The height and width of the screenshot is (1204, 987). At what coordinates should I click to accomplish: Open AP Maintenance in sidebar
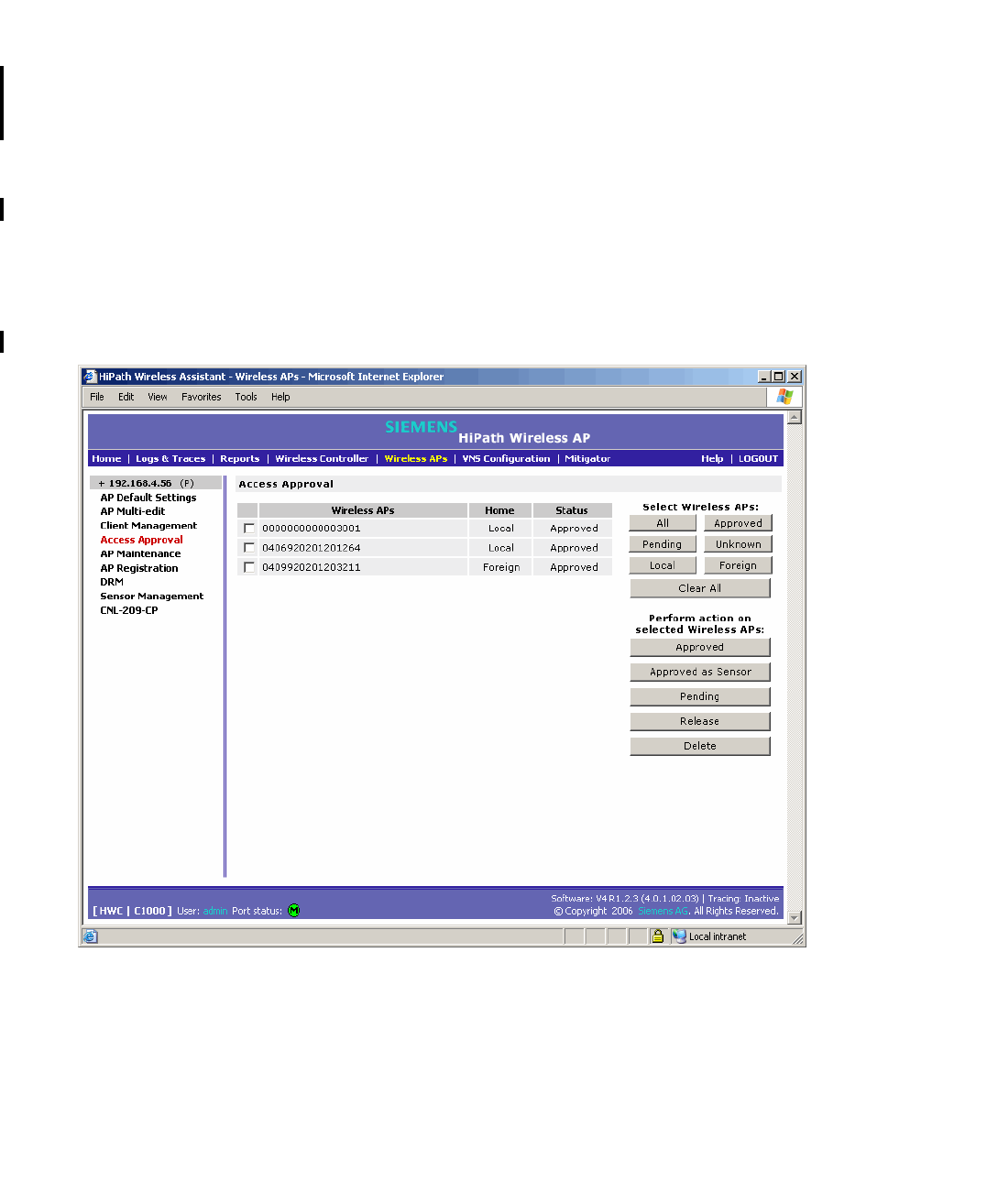pos(140,553)
